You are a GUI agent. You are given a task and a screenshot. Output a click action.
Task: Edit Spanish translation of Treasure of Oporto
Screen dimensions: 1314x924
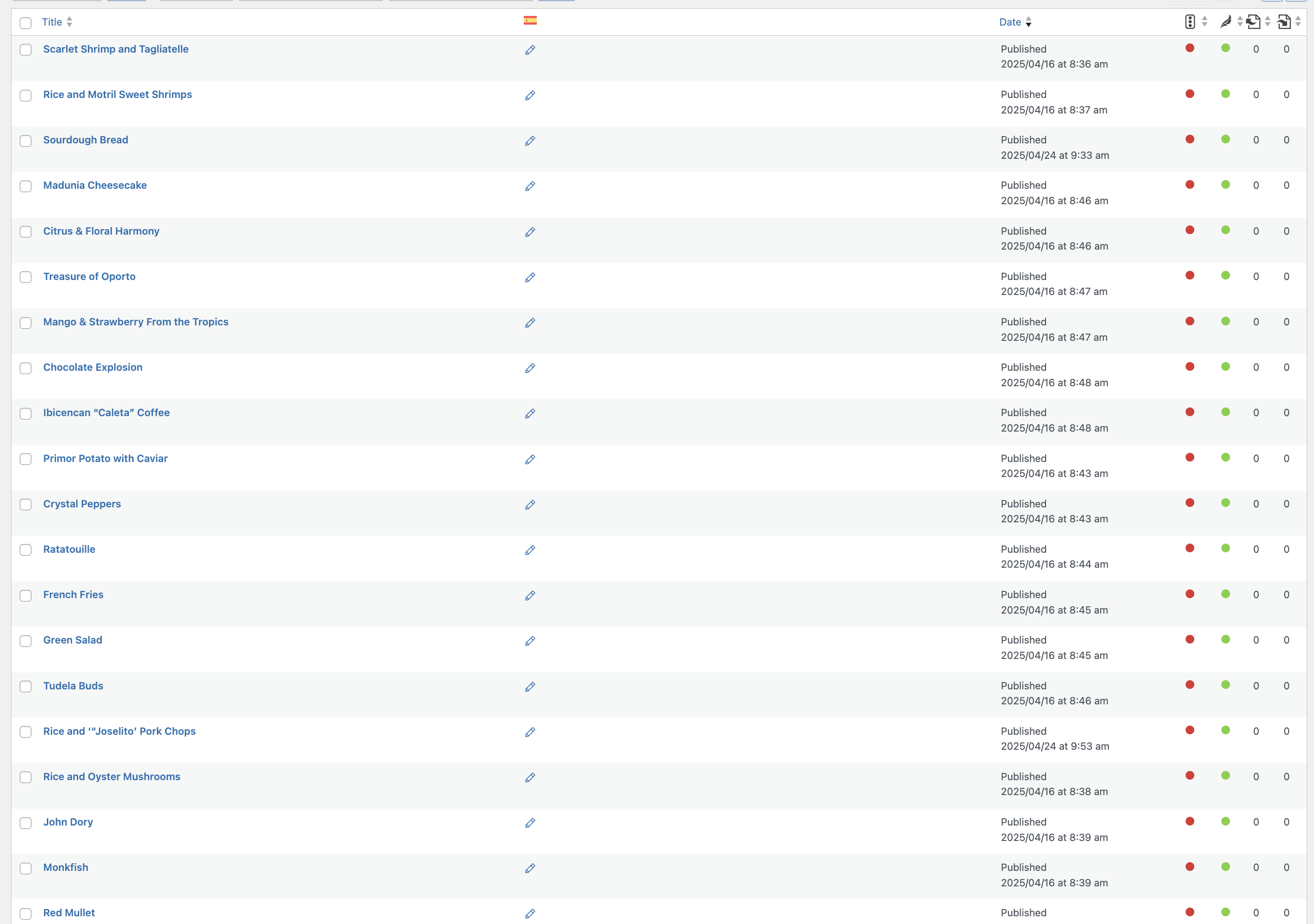tap(530, 278)
